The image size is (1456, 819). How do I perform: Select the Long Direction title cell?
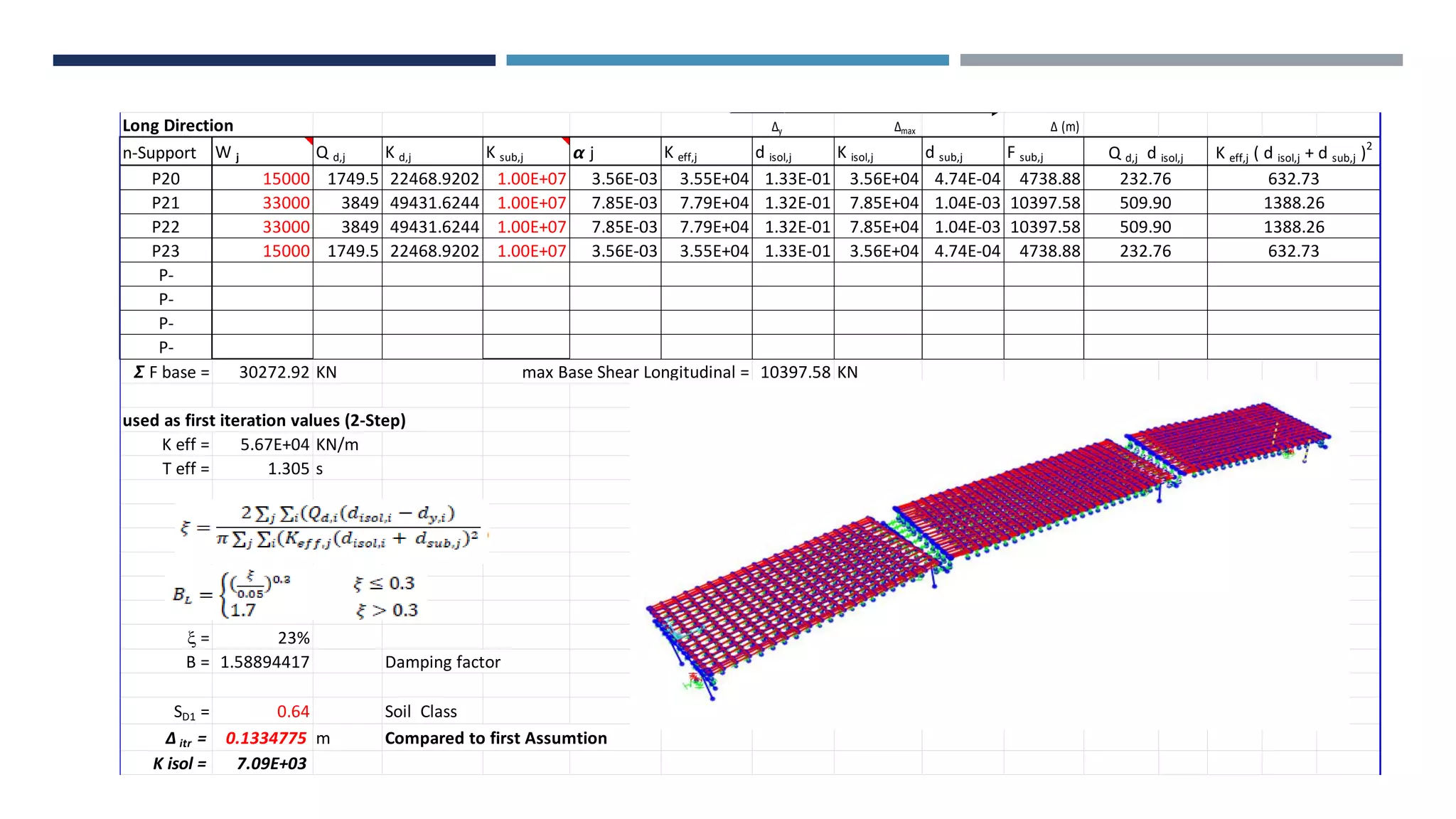tap(178, 126)
